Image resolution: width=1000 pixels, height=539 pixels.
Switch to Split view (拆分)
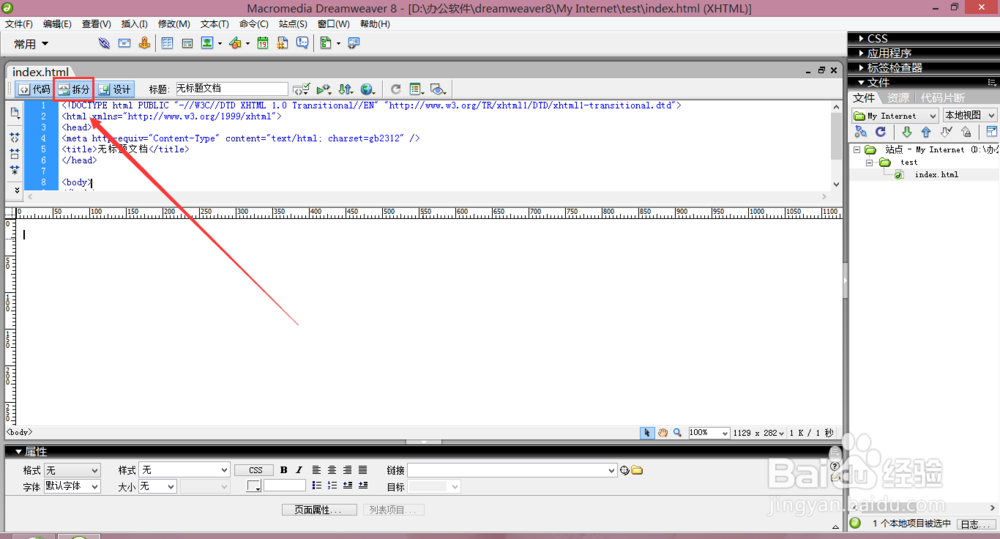75,89
